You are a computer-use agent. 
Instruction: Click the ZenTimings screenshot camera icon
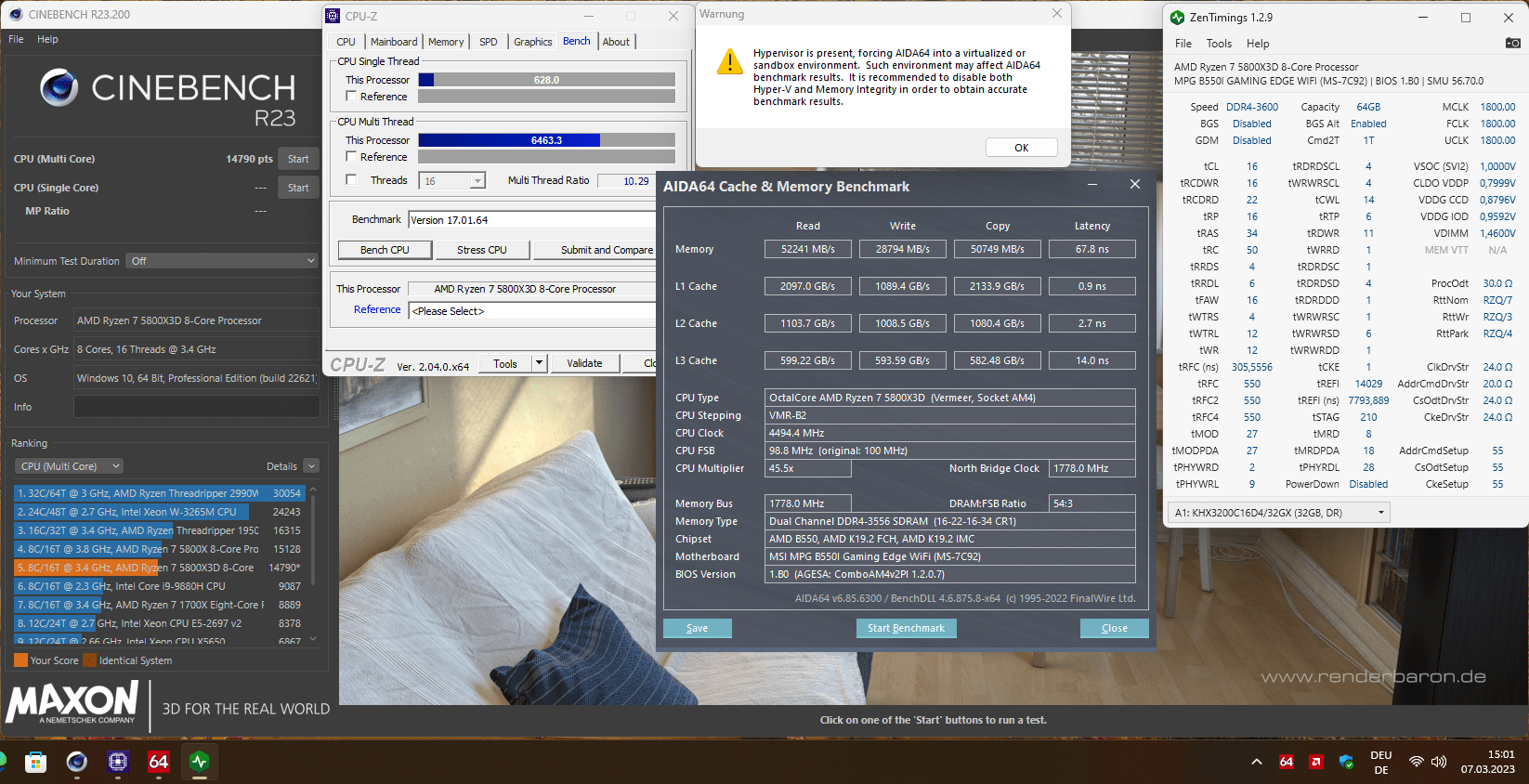tap(1512, 44)
